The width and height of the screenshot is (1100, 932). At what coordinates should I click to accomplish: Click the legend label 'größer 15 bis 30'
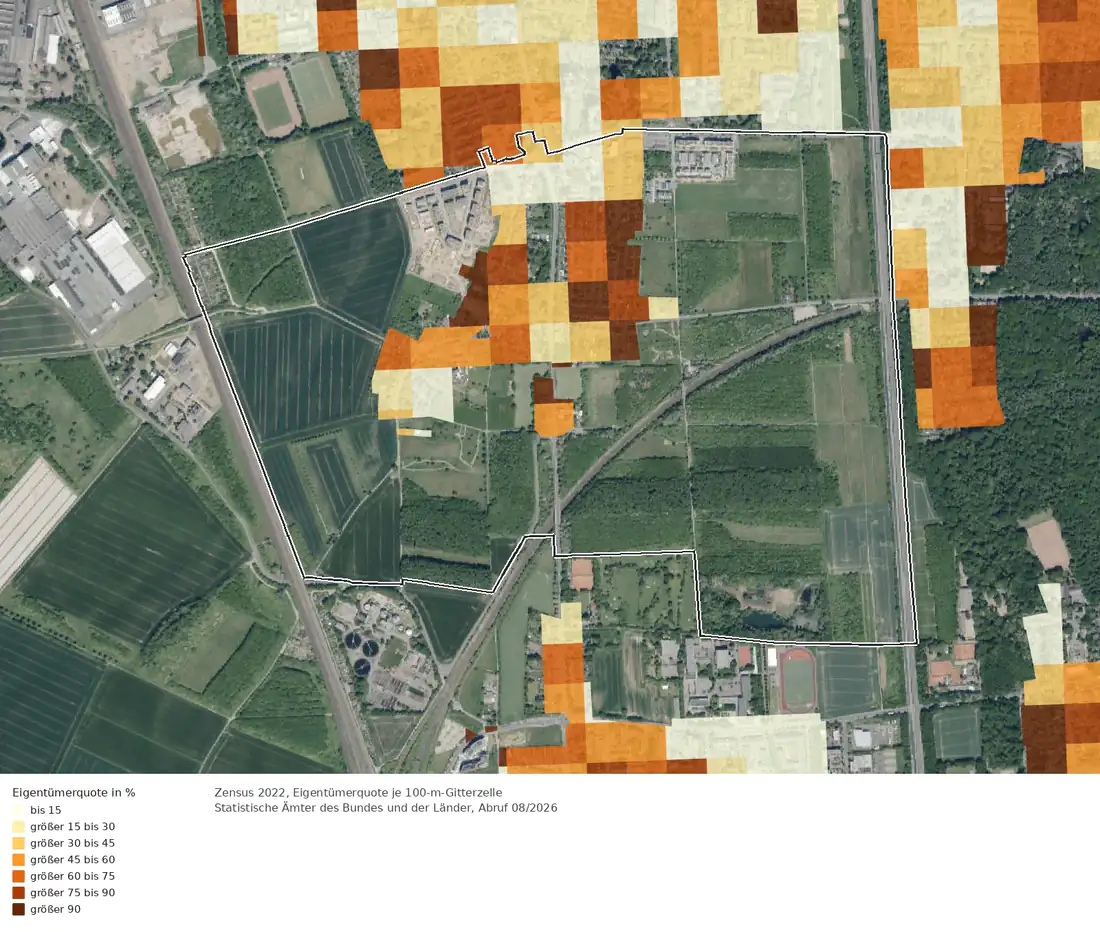tap(72, 827)
